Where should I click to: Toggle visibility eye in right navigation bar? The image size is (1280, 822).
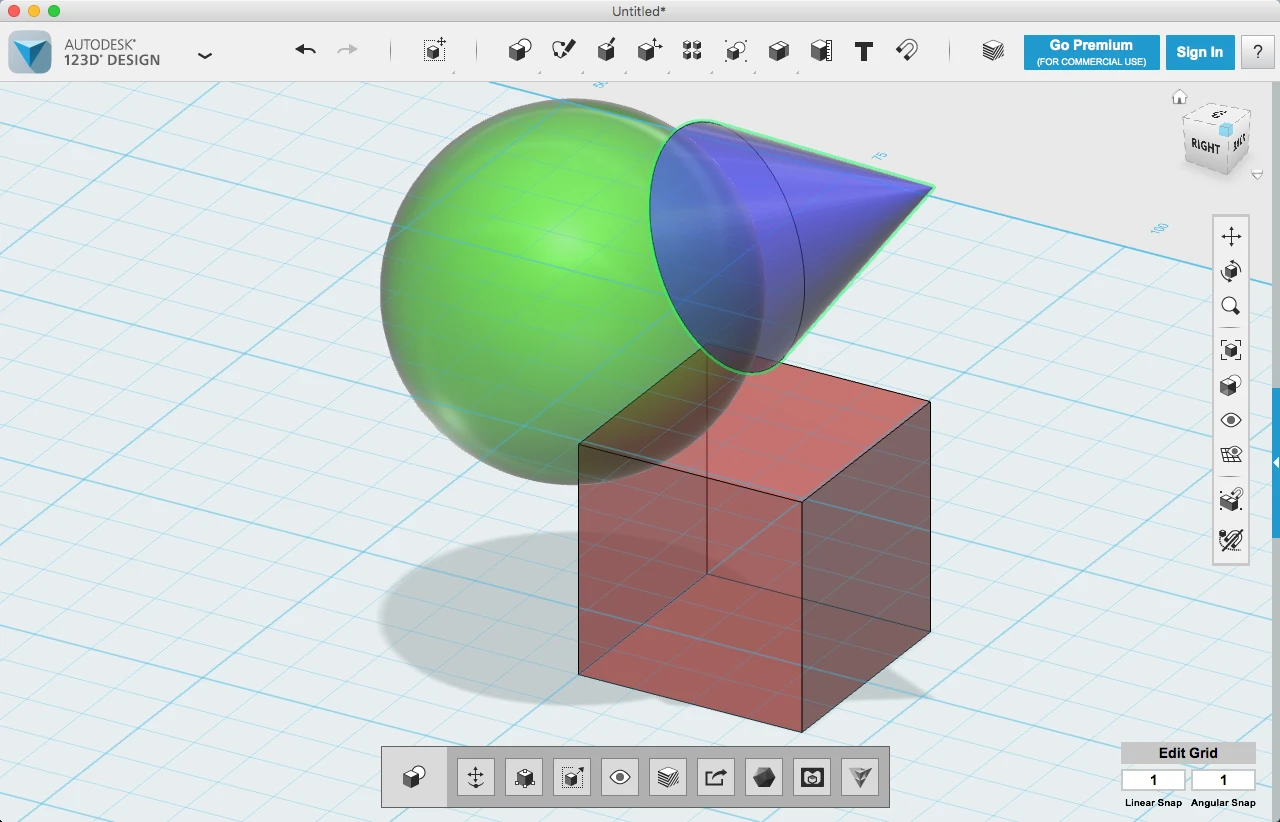[x=1231, y=420]
